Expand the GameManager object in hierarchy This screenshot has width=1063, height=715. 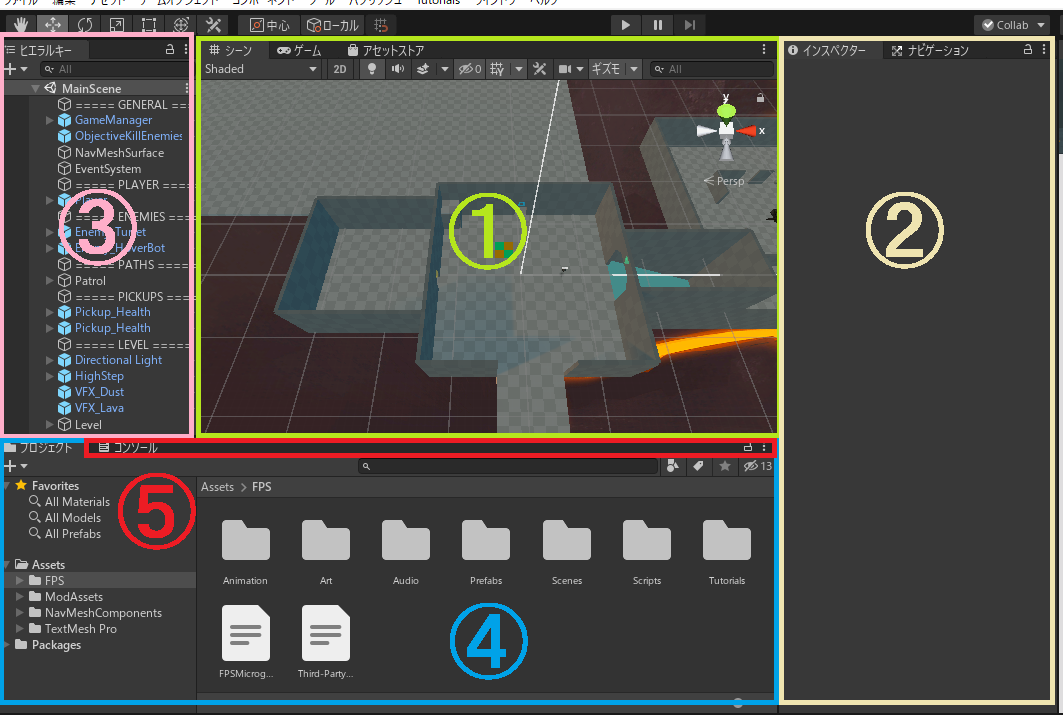tap(50, 120)
